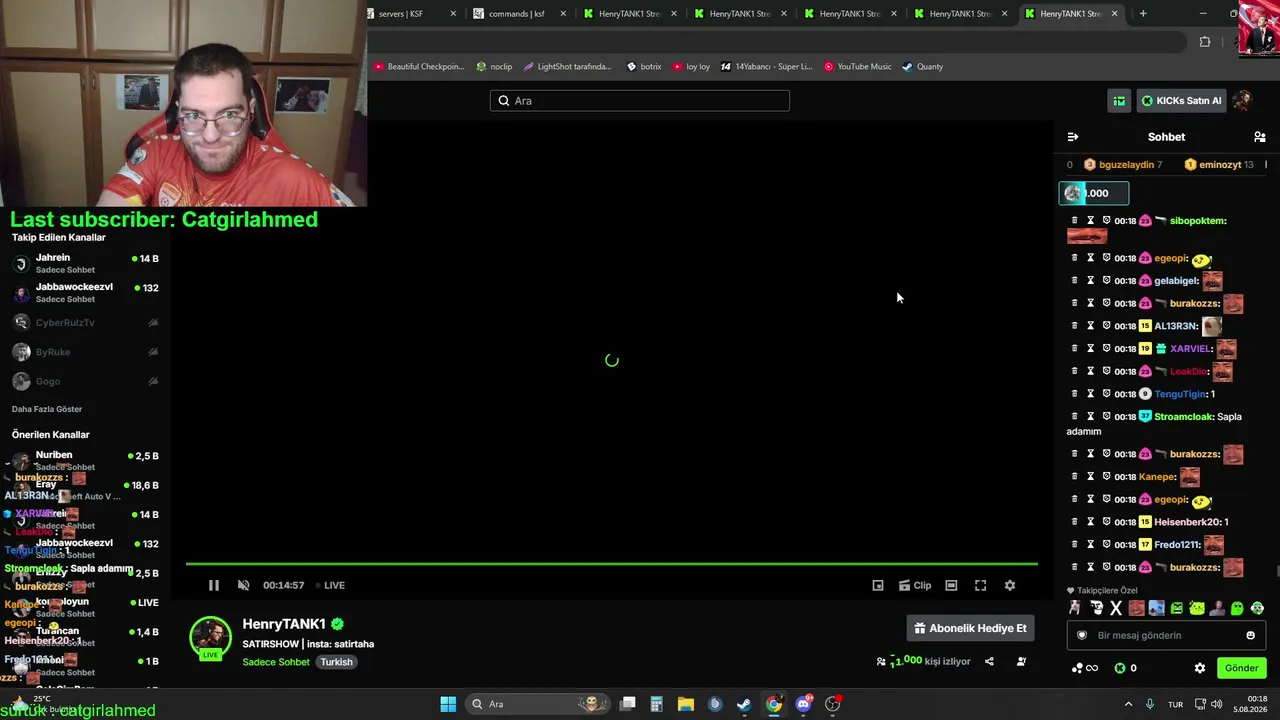1280x720 pixels.
Task: Open Steam from the taskbar
Action: click(x=744, y=704)
